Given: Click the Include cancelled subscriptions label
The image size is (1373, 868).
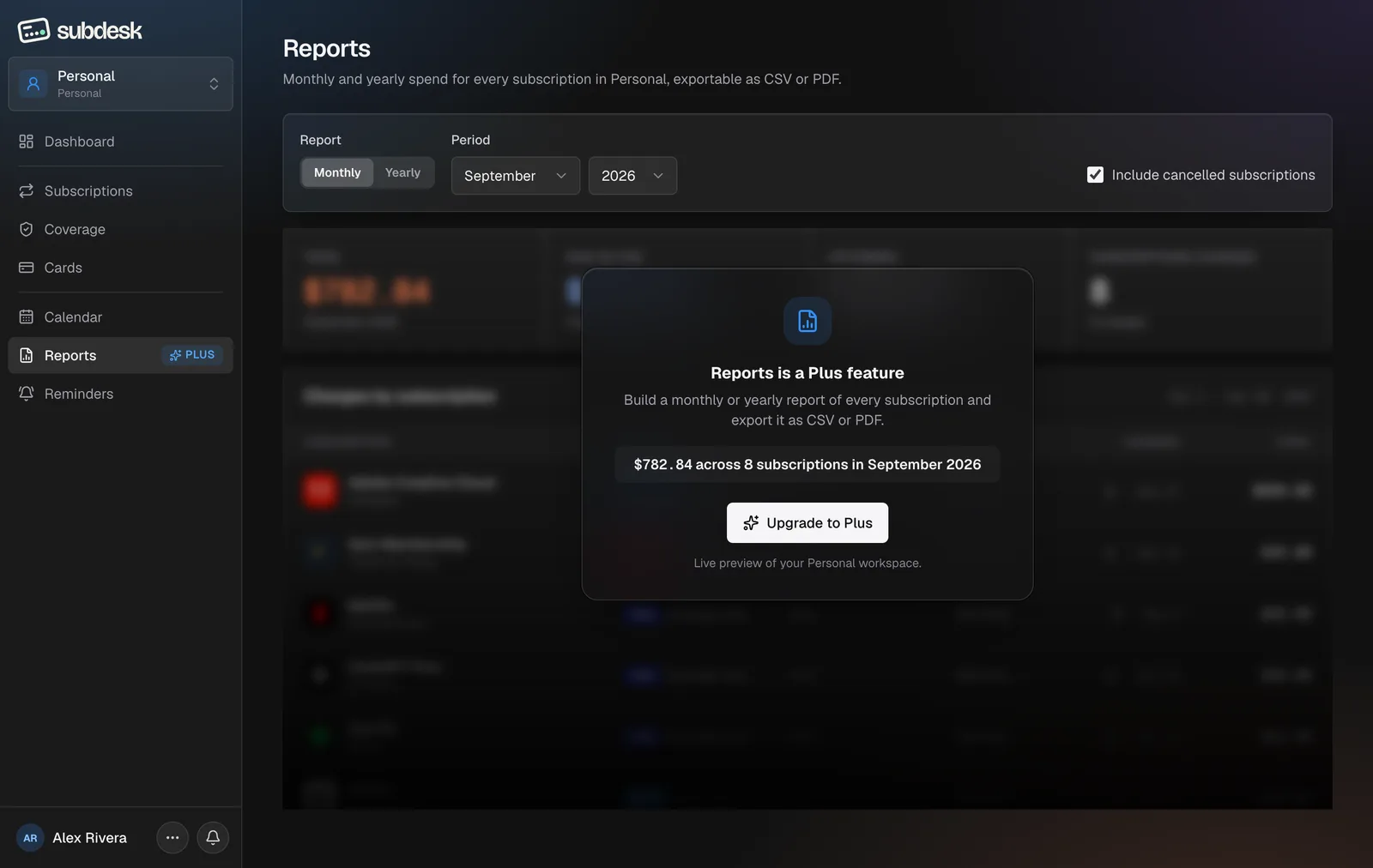Looking at the screenshot, I should 1213,175.
